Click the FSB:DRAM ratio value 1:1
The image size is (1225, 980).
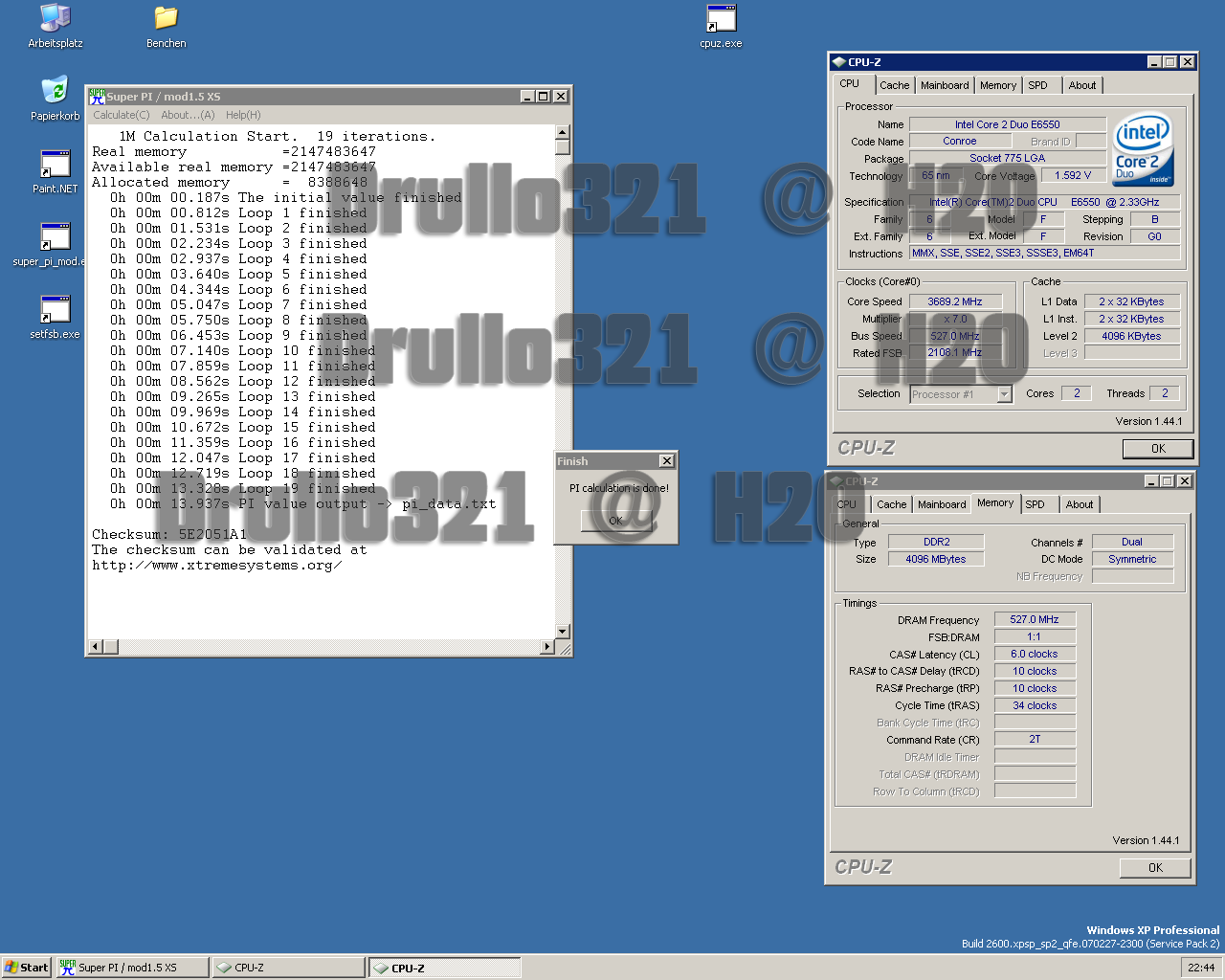click(1035, 636)
